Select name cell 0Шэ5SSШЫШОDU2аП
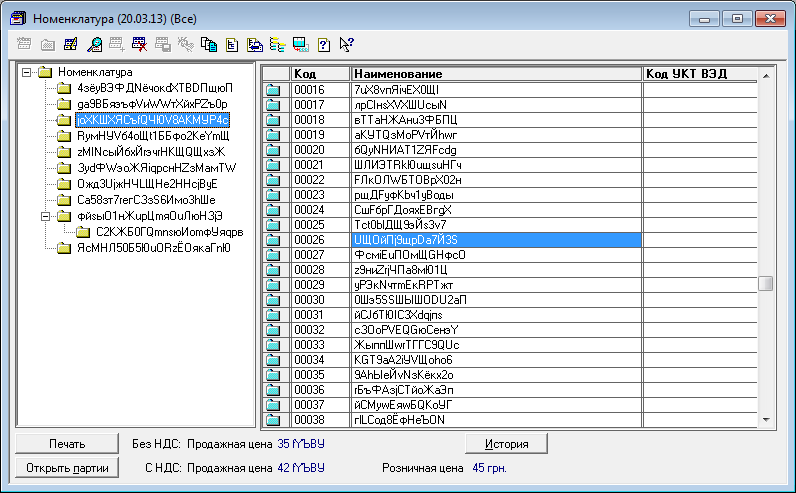This screenshot has width=796, height=493. point(496,300)
